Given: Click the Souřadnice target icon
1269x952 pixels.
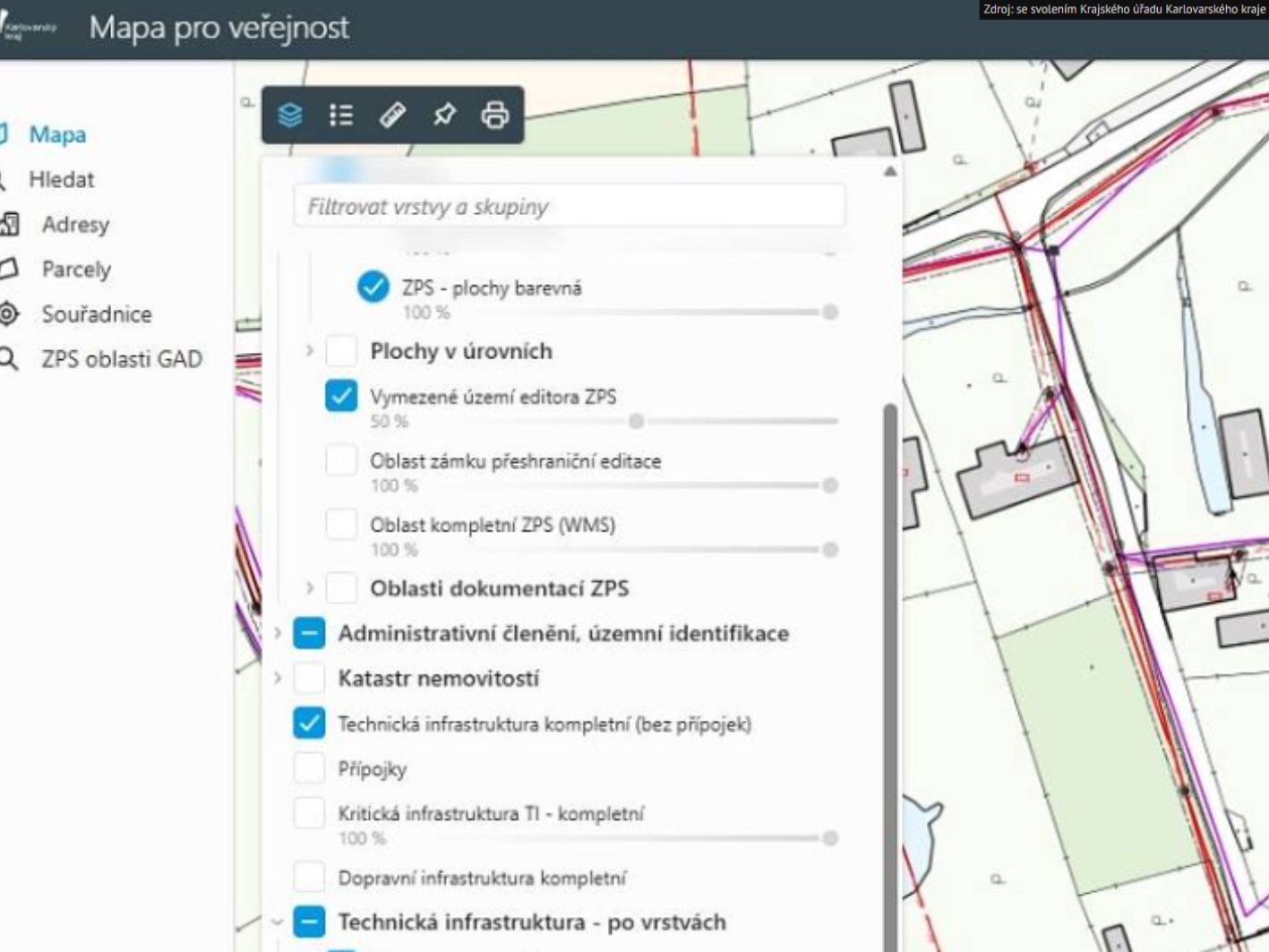Looking at the screenshot, I should coord(9,313).
